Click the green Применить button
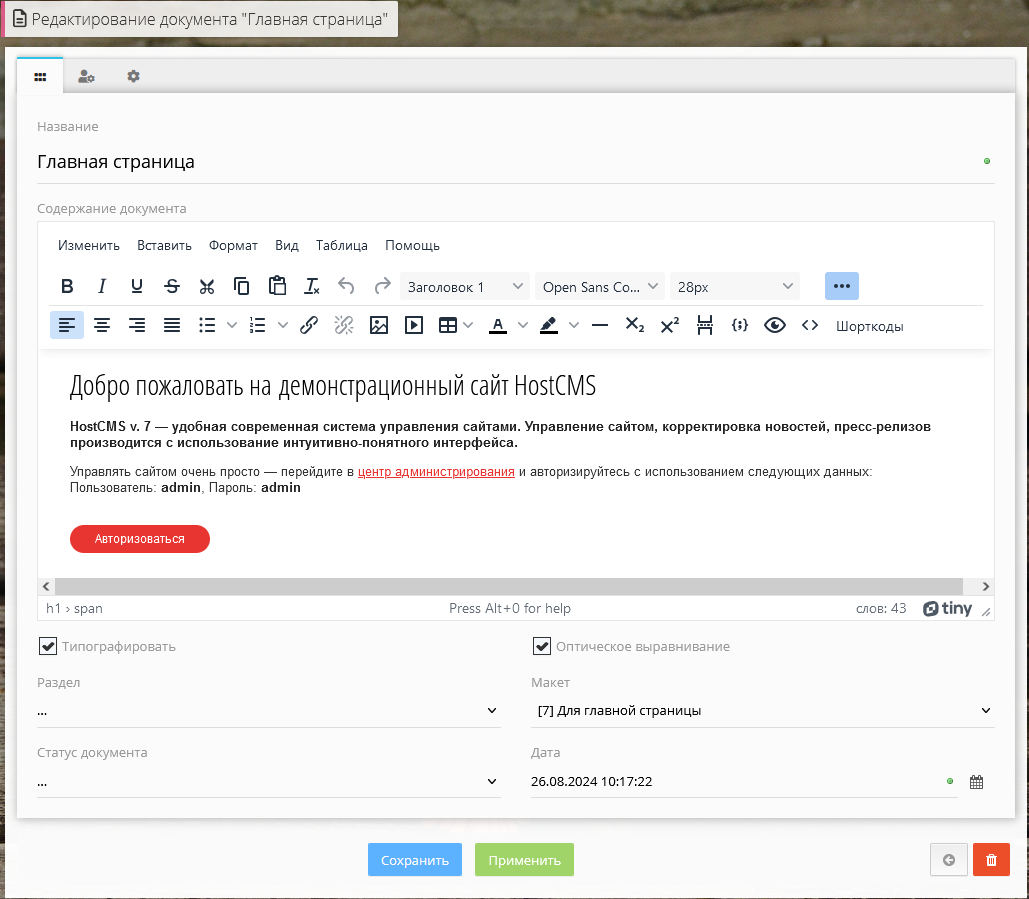The height and width of the screenshot is (899, 1029). [524, 860]
